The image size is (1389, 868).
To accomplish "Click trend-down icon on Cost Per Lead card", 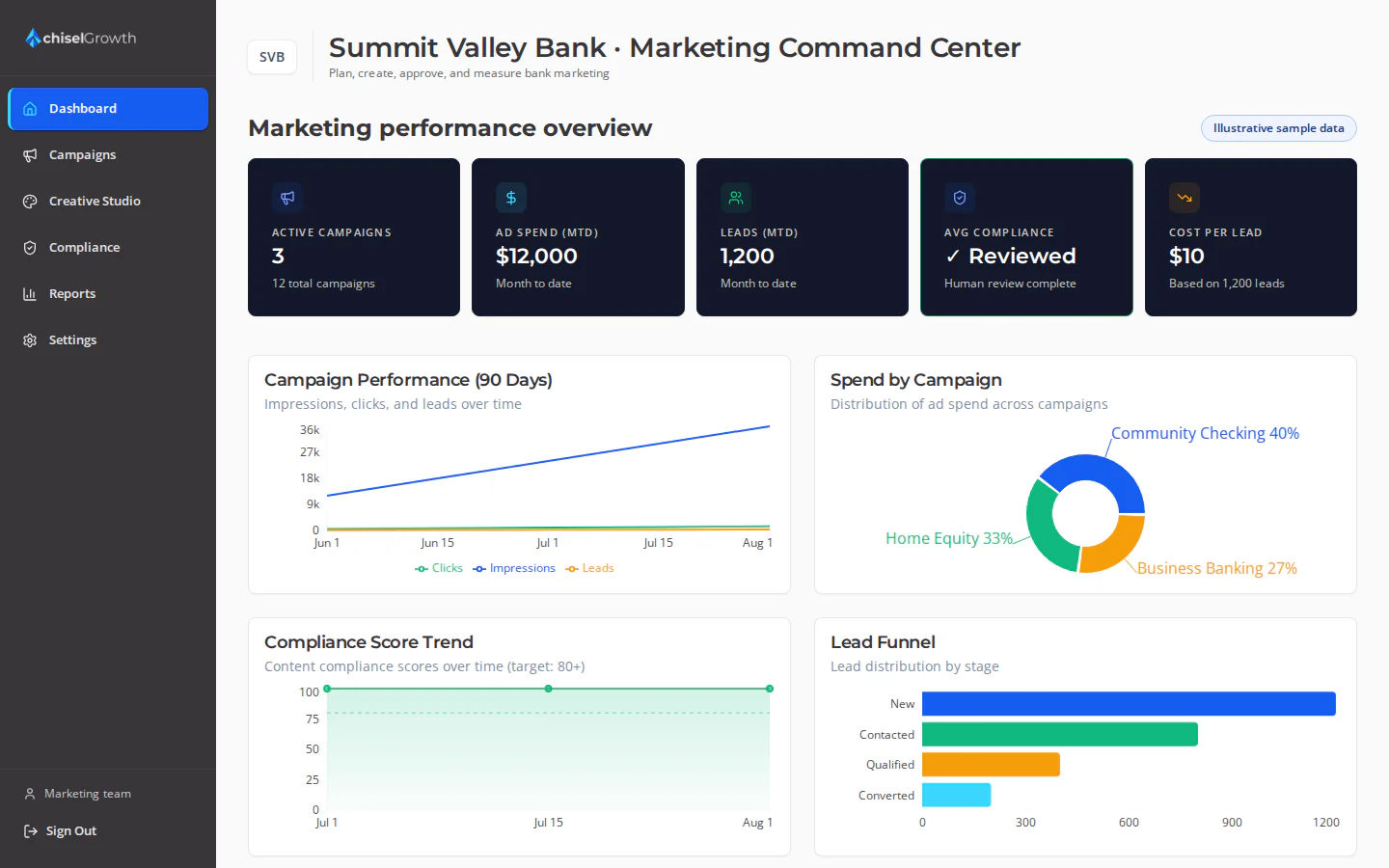I will tap(1185, 198).
